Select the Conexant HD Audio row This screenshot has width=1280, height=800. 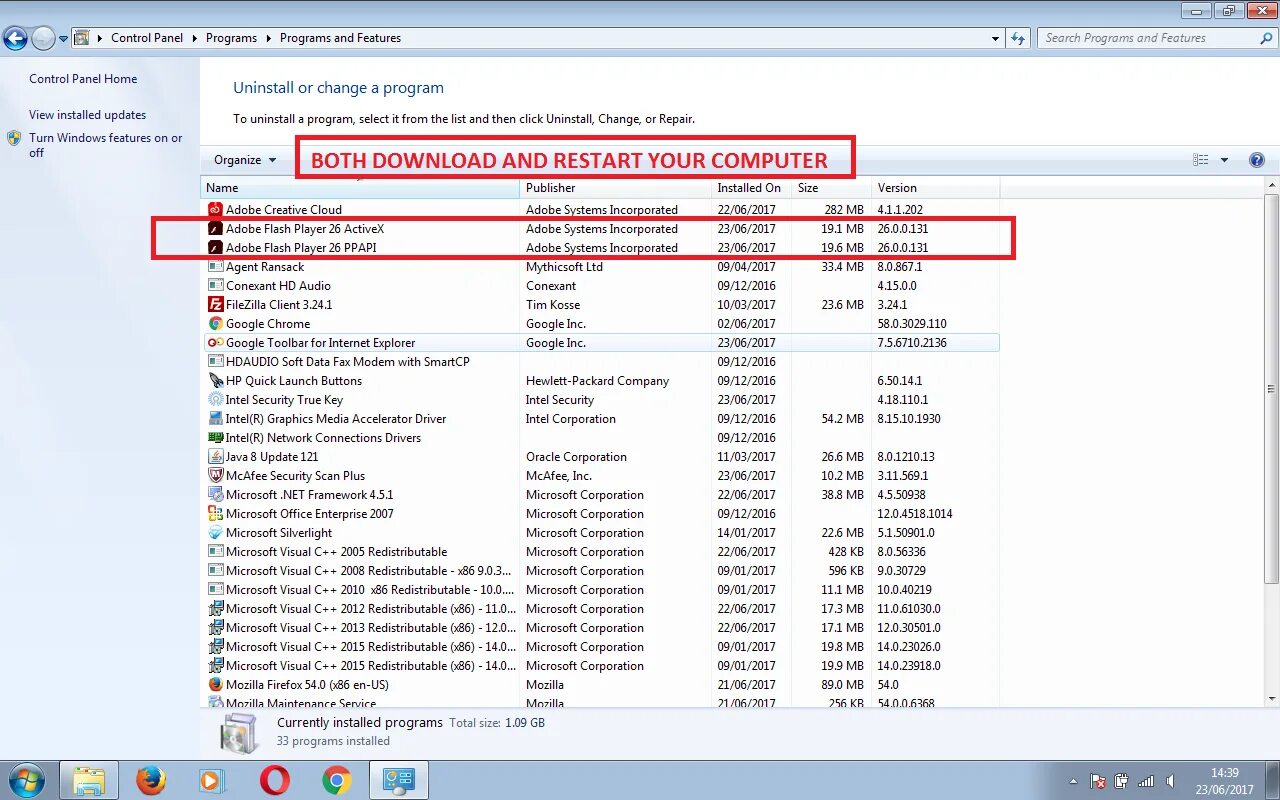point(600,286)
